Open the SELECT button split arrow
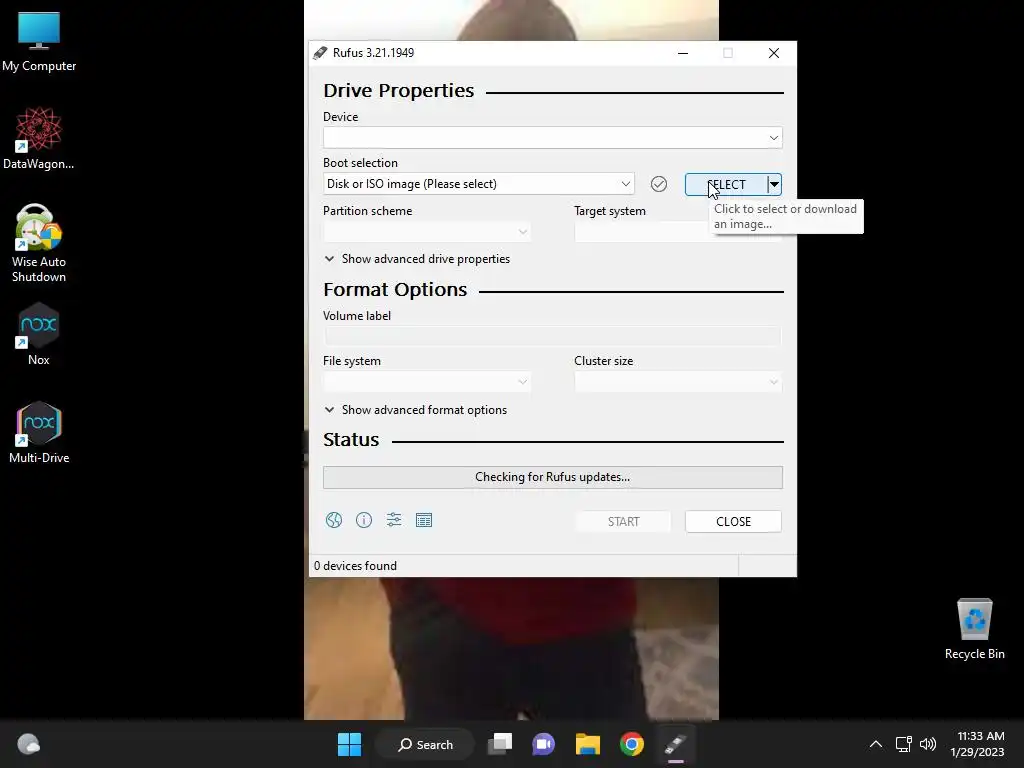 click(775, 185)
